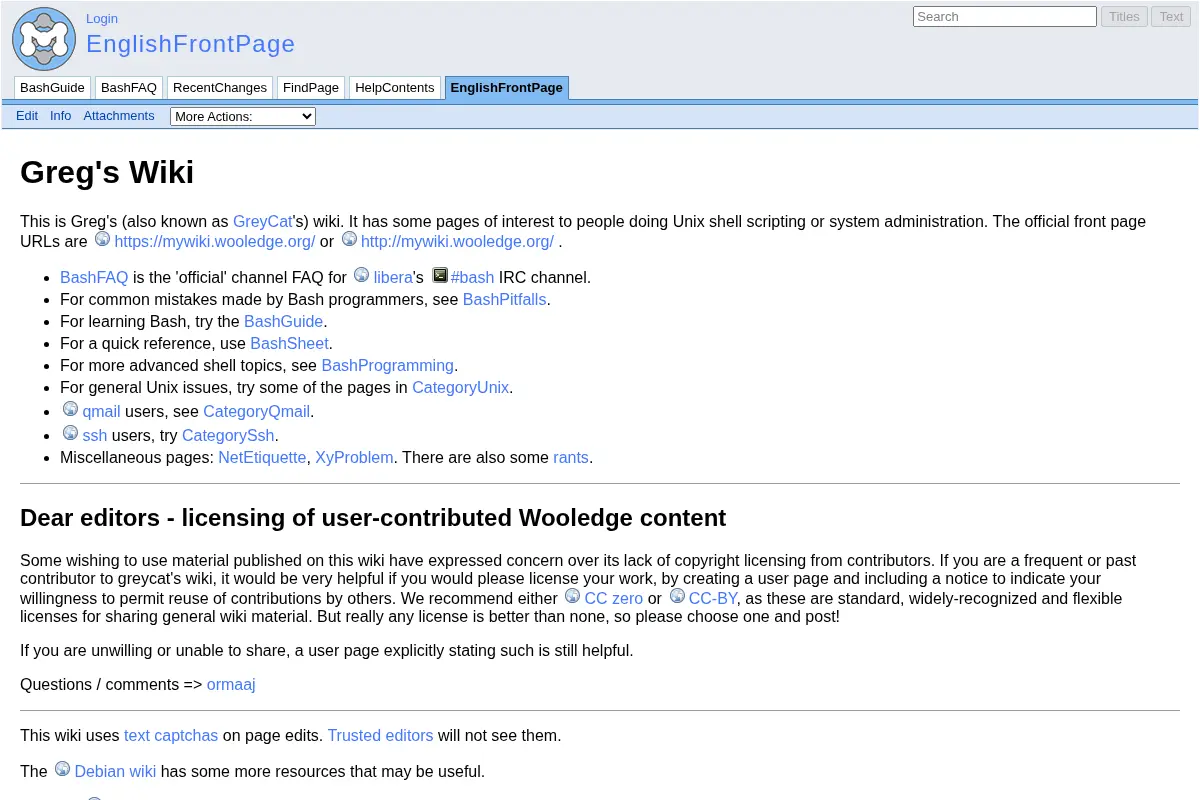The width and height of the screenshot is (1200, 800).
Task: Click the IRC terminal icon before #bash
Action: click(x=440, y=275)
